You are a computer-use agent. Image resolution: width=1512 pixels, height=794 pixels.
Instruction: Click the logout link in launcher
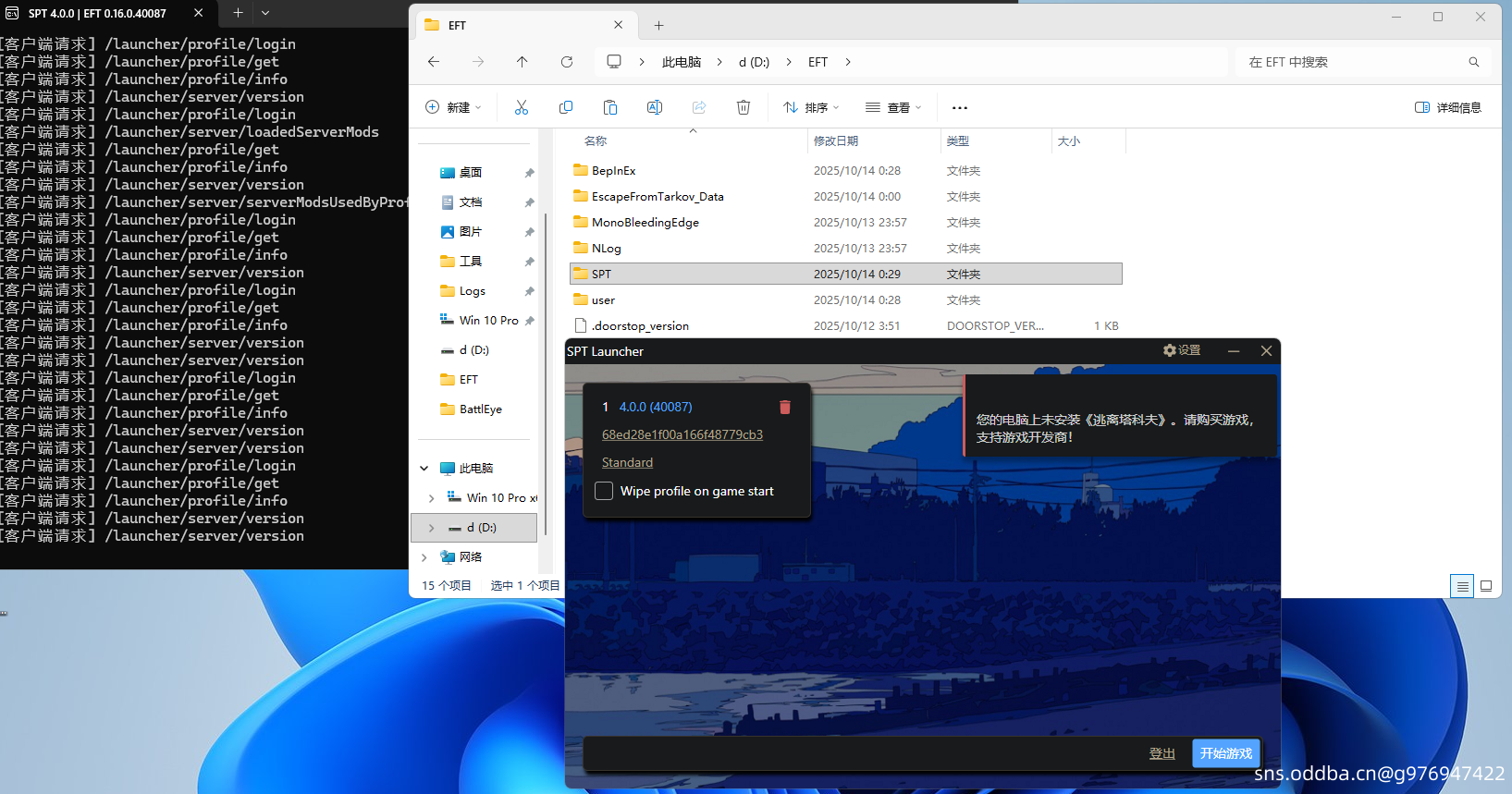pyautogui.click(x=1162, y=753)
